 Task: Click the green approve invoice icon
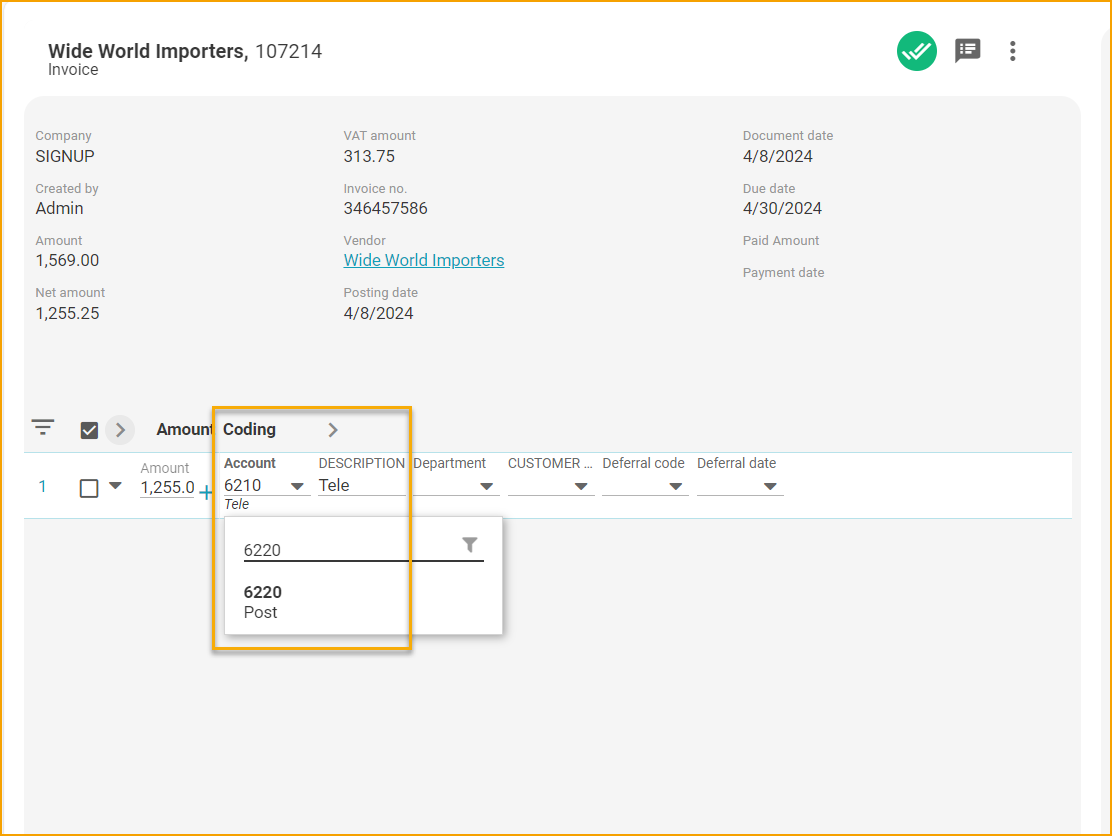coord(917,51)
